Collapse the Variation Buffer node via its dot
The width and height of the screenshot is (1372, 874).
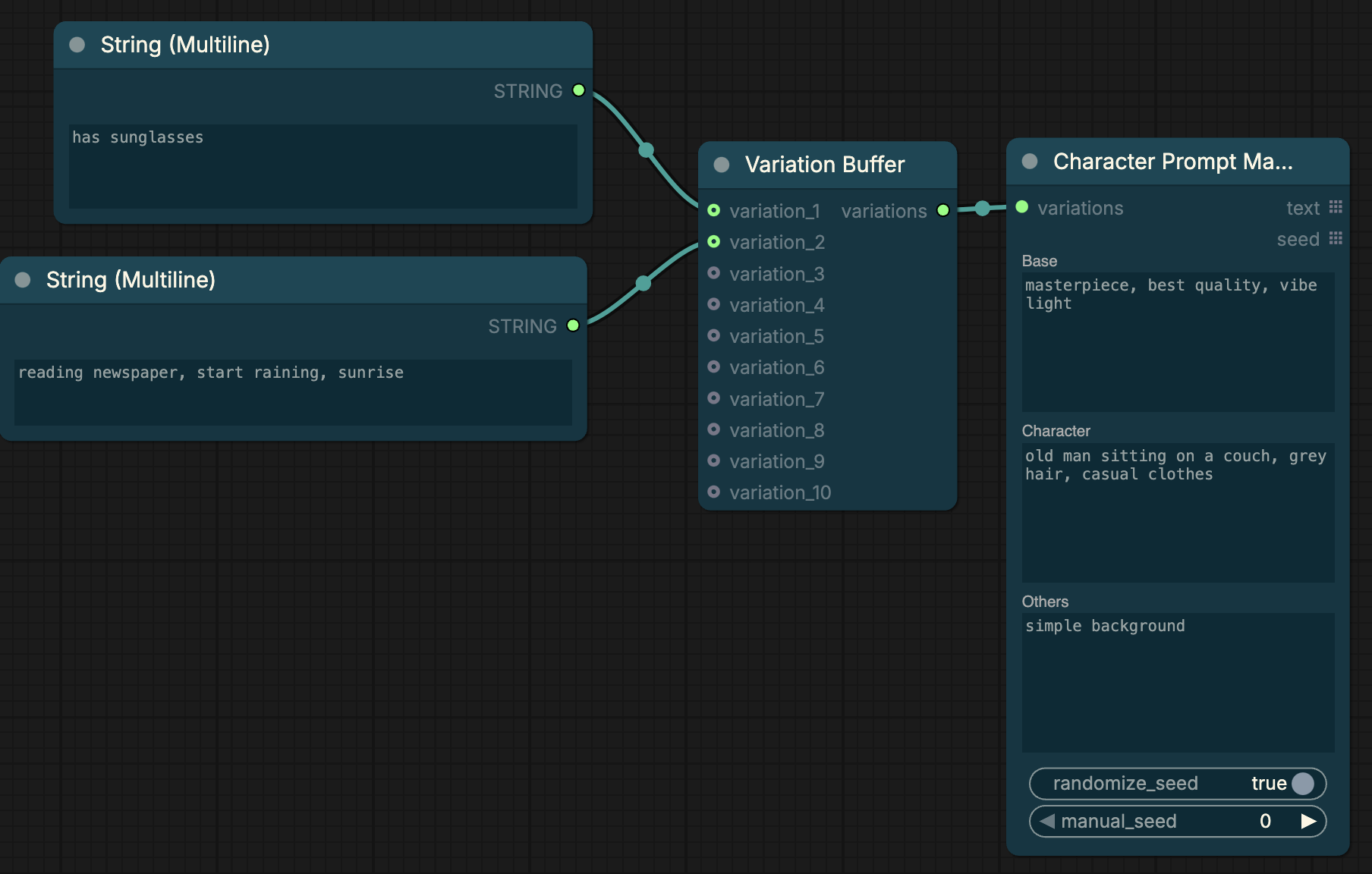coord(722,165)
